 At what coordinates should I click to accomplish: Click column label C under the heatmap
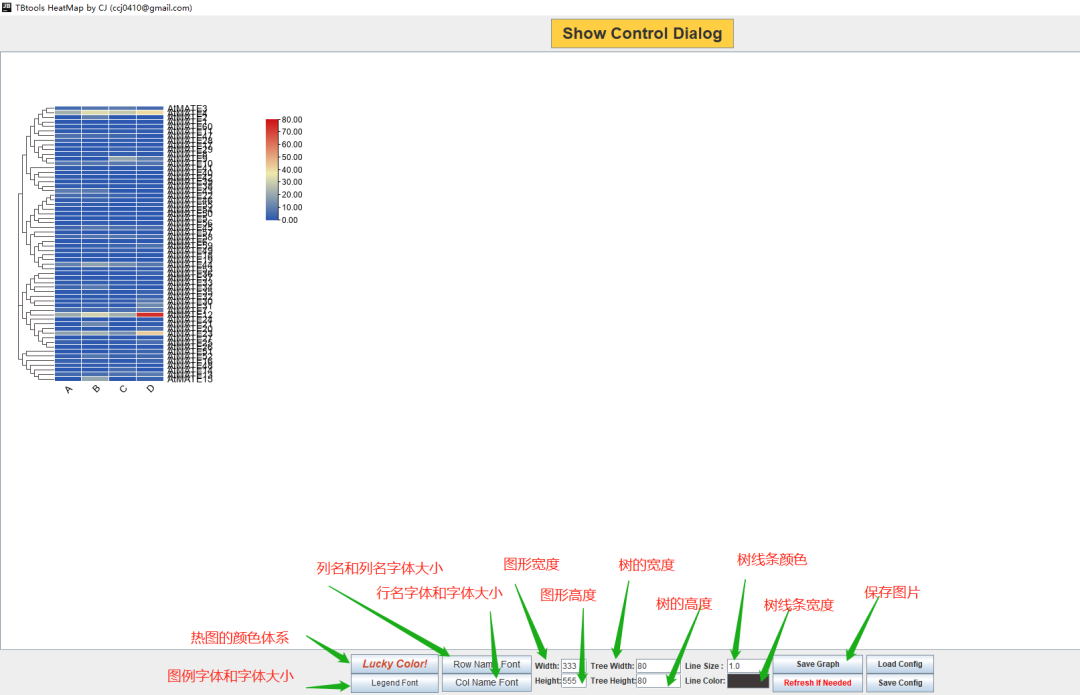(x=123, y=389)
